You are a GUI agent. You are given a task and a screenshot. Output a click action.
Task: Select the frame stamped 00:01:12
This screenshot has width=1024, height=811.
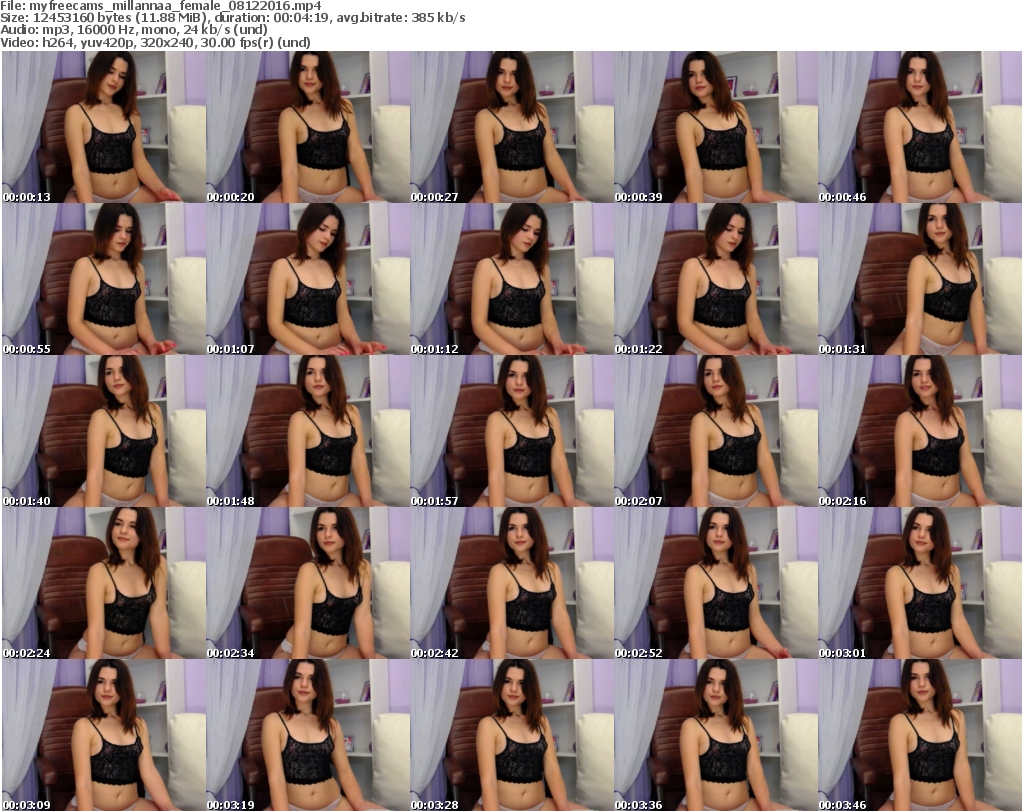click(x=512, y=279)
